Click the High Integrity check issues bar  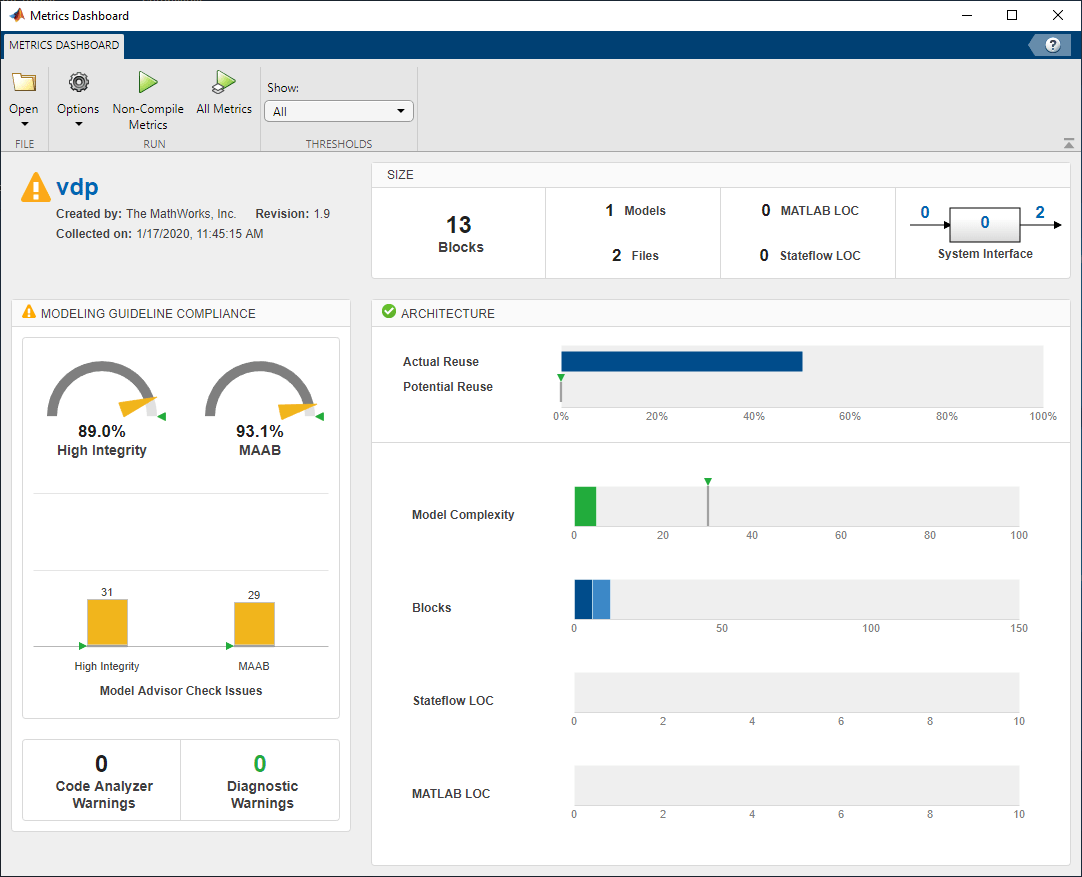[x=107, y=622]
